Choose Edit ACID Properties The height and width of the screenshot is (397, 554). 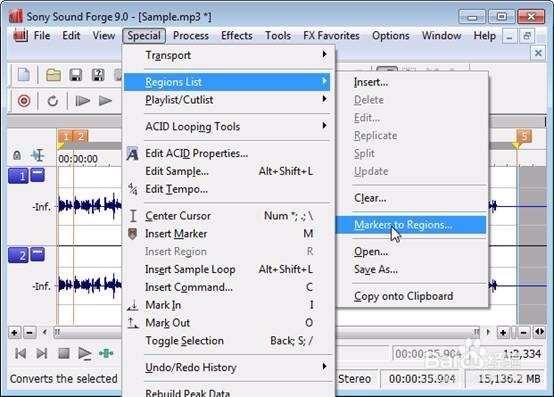point(227,153)
